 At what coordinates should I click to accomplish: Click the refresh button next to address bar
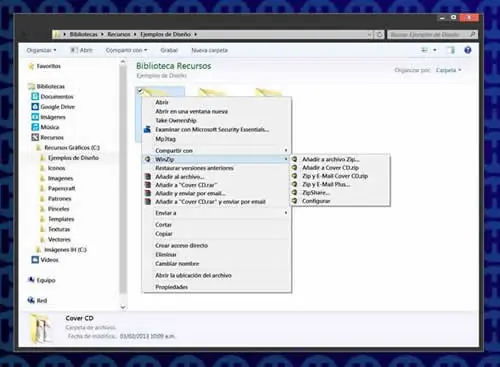click(x=379, y=34)
